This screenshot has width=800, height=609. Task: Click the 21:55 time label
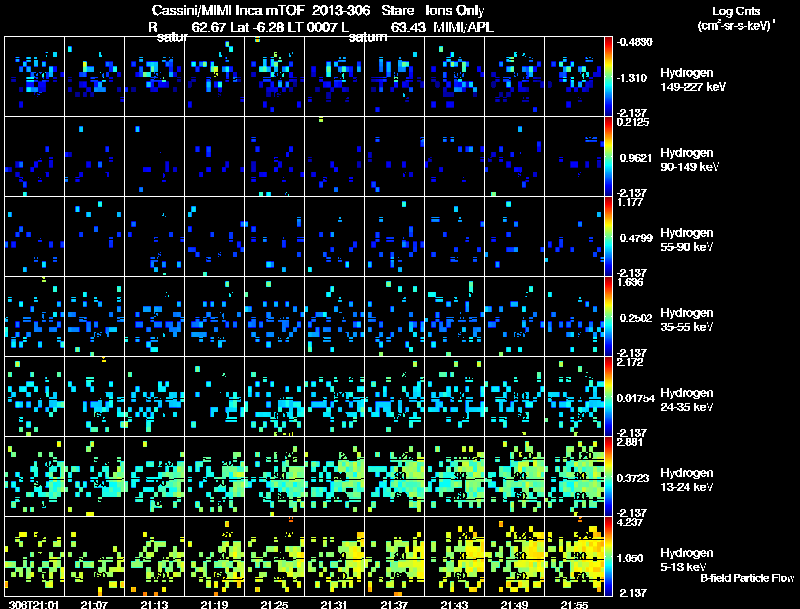coord(574,604)
